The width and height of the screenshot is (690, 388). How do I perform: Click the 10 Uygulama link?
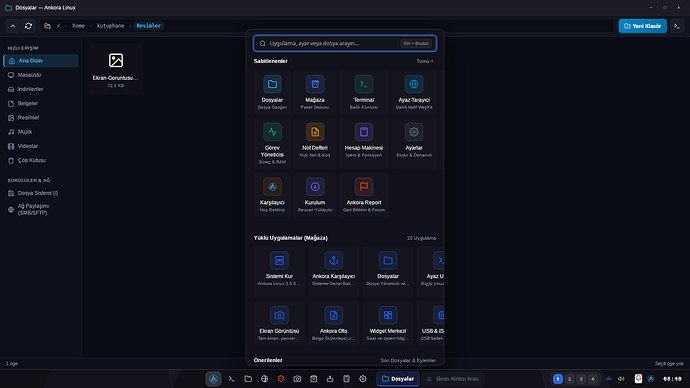421,238
